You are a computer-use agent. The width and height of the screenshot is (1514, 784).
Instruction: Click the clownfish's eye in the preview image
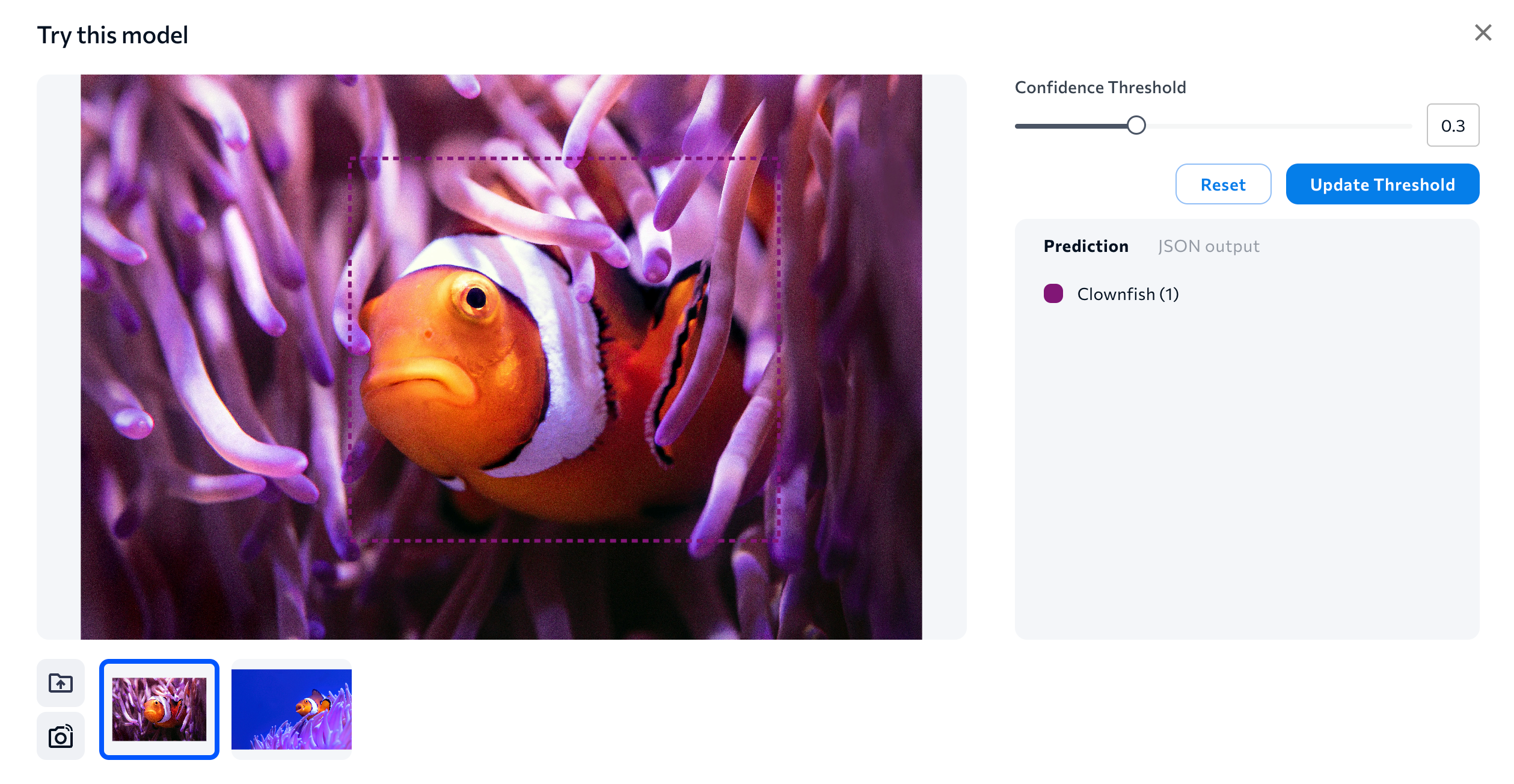476,298
